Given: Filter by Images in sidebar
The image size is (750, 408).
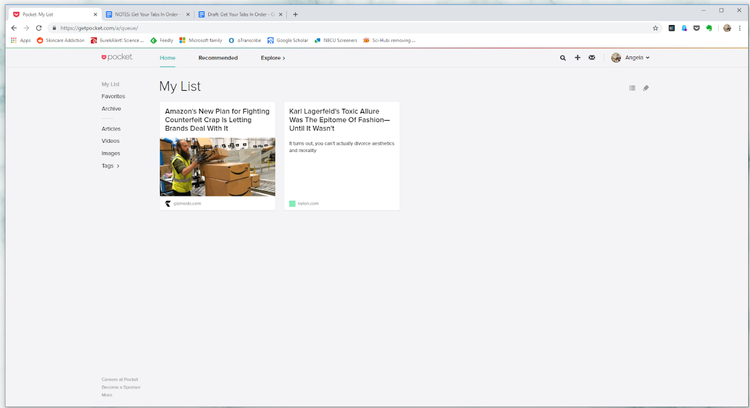Looking at the screenshot, I should tap(110, 154).
